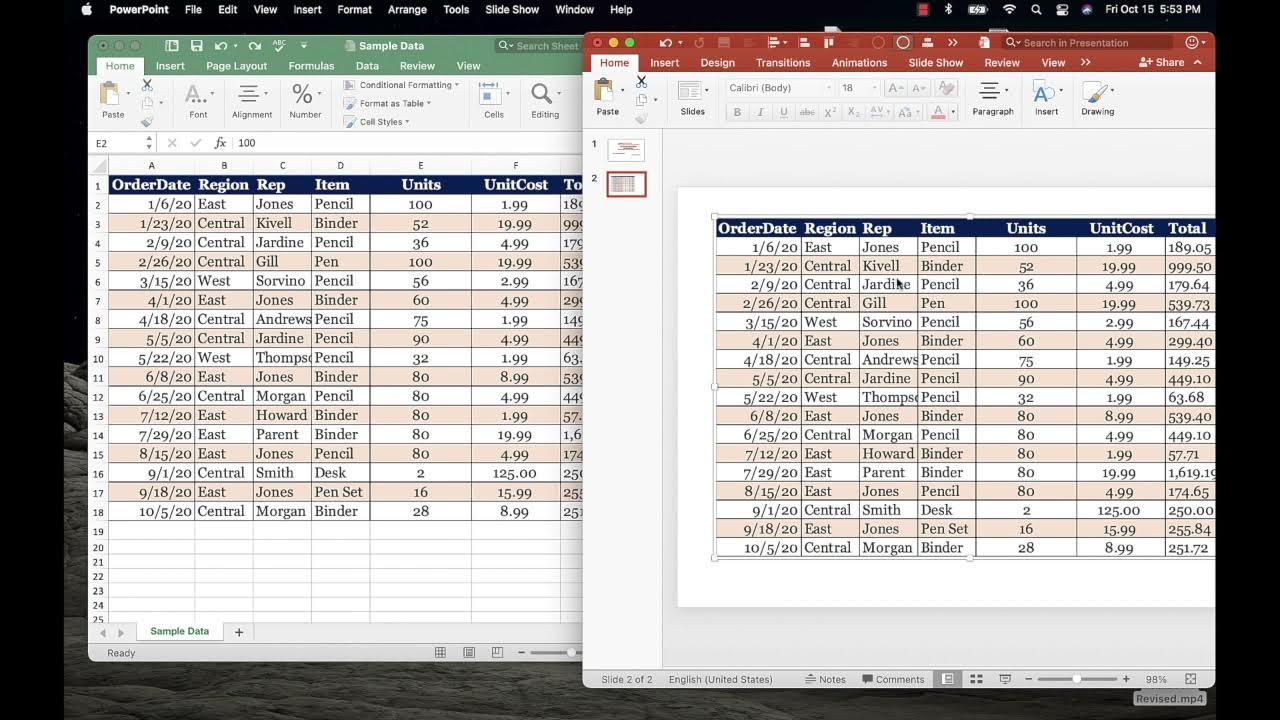The height and width of the screenshot is (720, 1280).
Task: Open the Calibri (Body) font name dropdown
Action: 779,88
